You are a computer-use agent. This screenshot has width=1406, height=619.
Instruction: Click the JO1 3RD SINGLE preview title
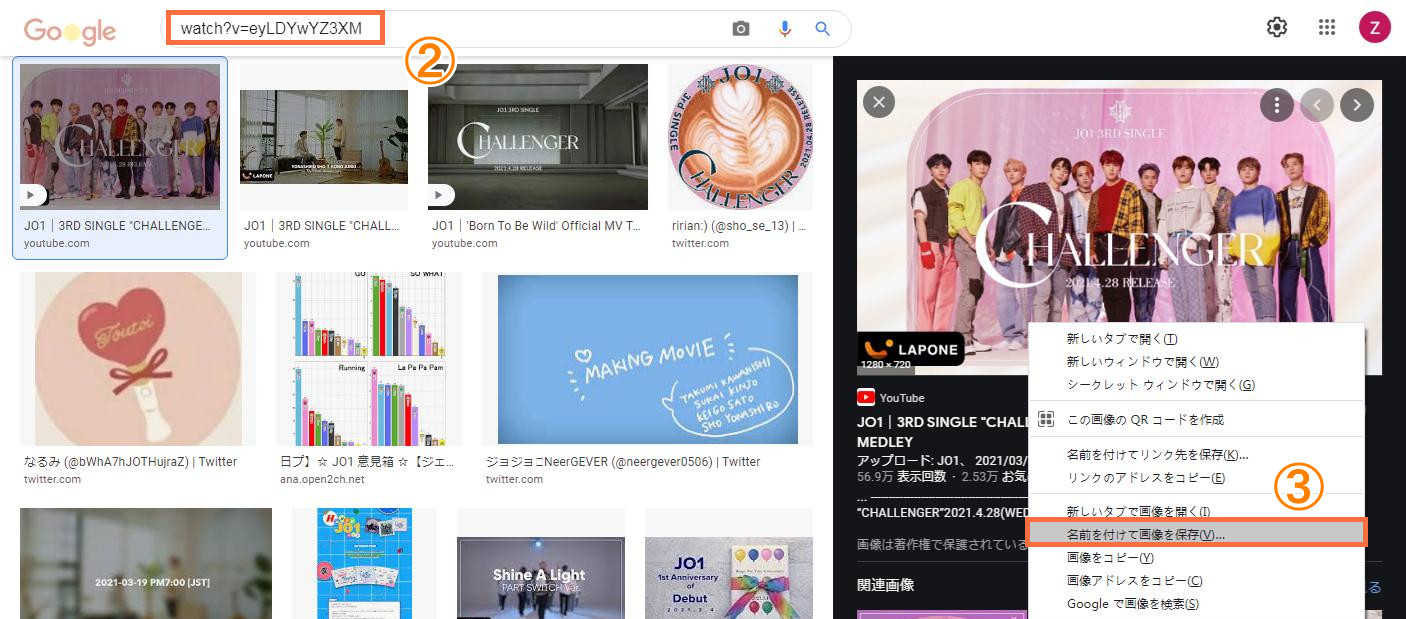(943, 431)
